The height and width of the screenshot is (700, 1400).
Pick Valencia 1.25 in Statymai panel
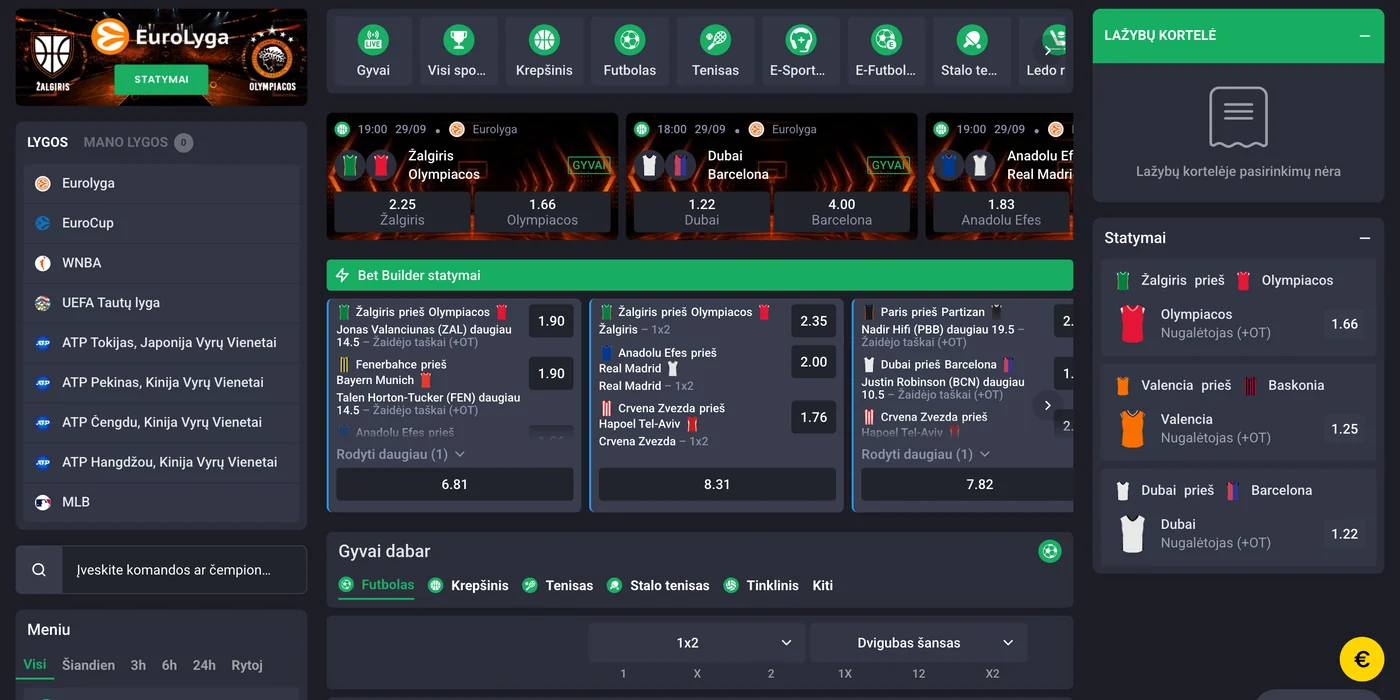1344,429
